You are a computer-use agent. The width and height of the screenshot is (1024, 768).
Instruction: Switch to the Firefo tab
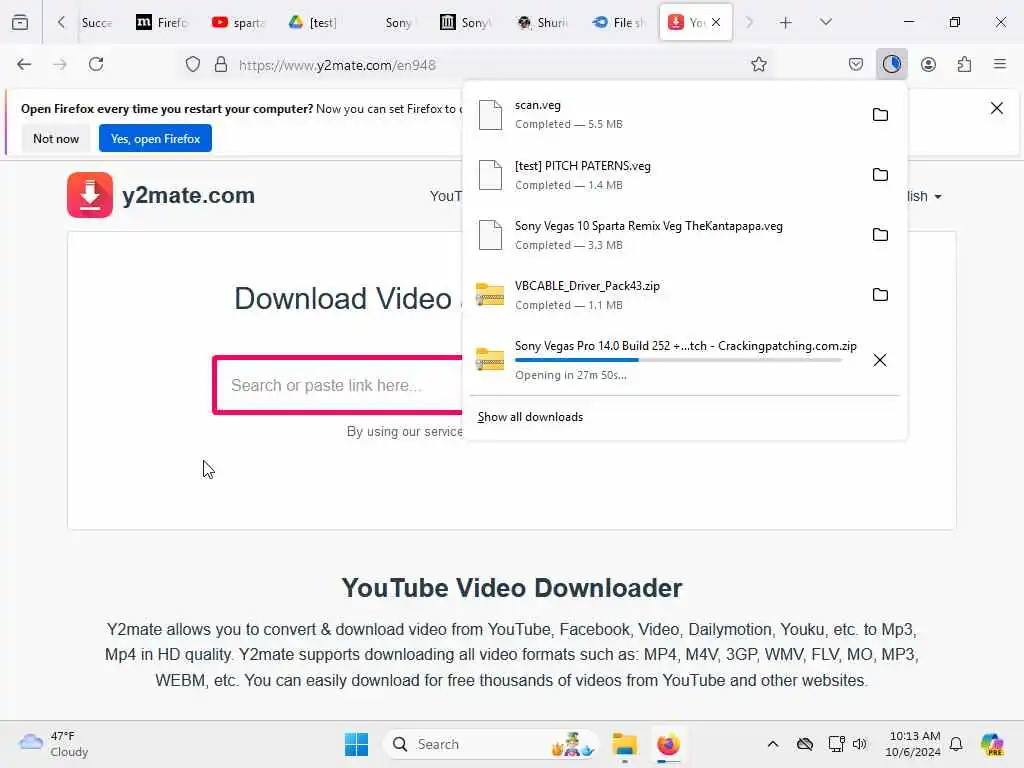coord(162,23)
